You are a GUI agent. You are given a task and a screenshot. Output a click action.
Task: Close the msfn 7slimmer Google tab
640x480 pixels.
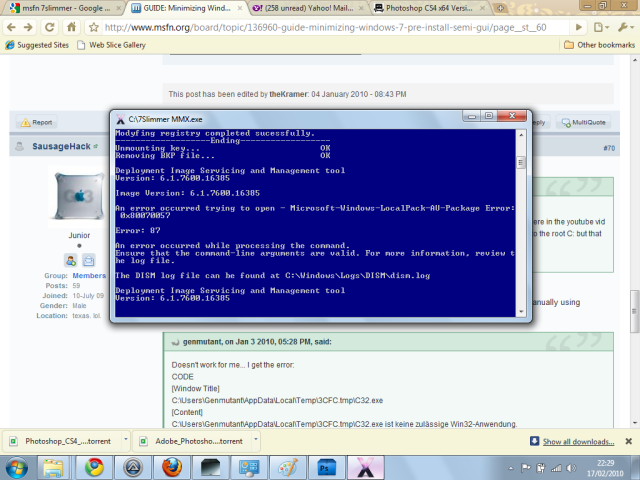pos(118,8)
